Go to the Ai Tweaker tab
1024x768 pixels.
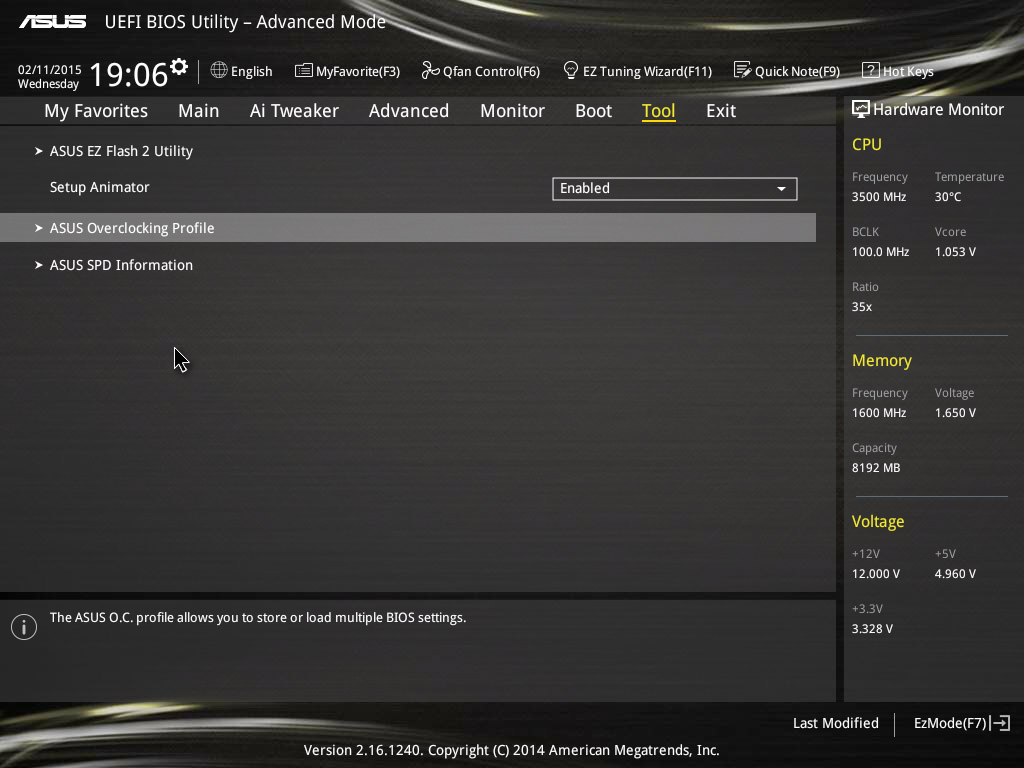[x=294, y=111]
